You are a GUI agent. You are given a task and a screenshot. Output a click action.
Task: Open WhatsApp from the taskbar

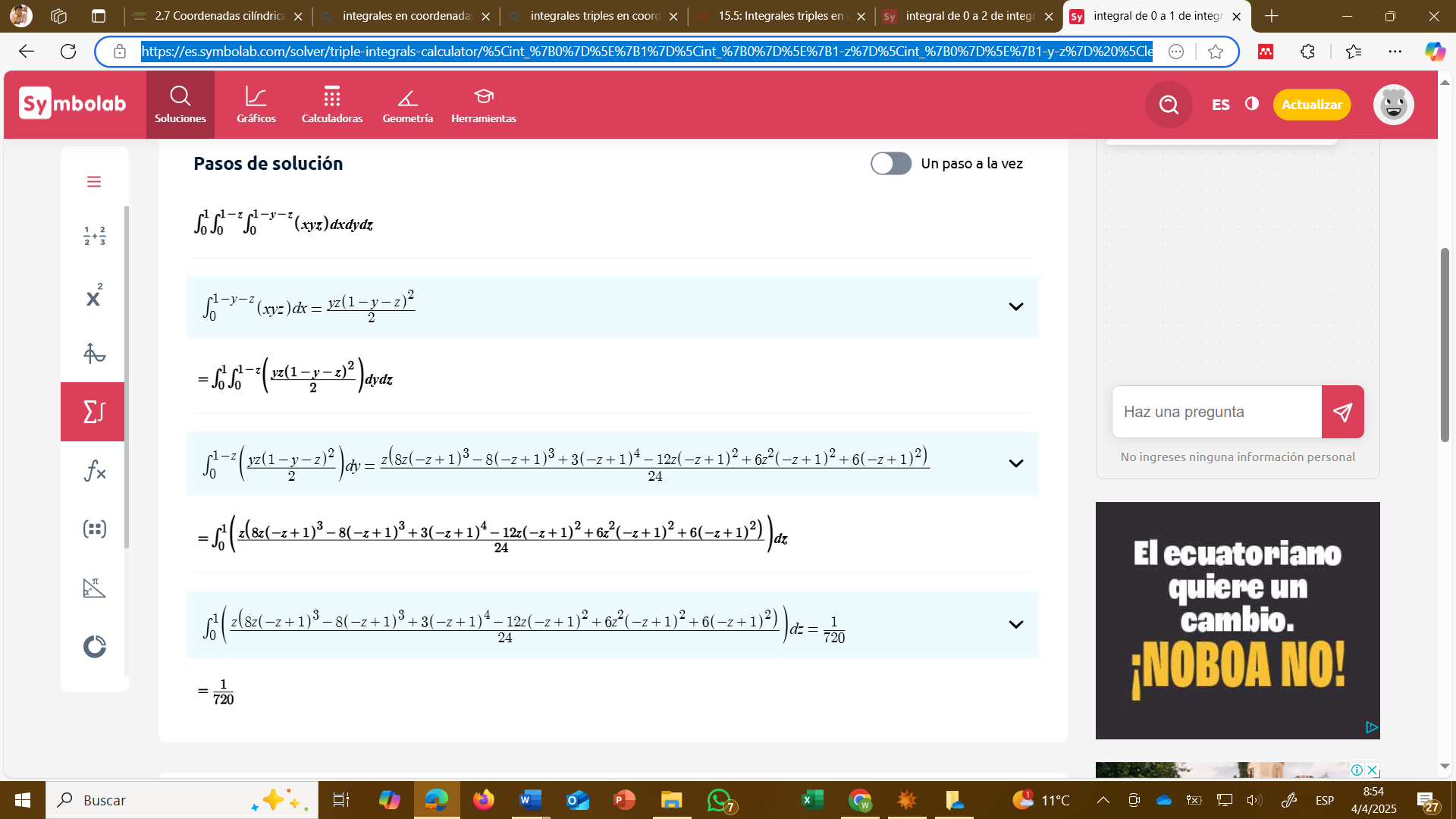click(x=720, y=800)
